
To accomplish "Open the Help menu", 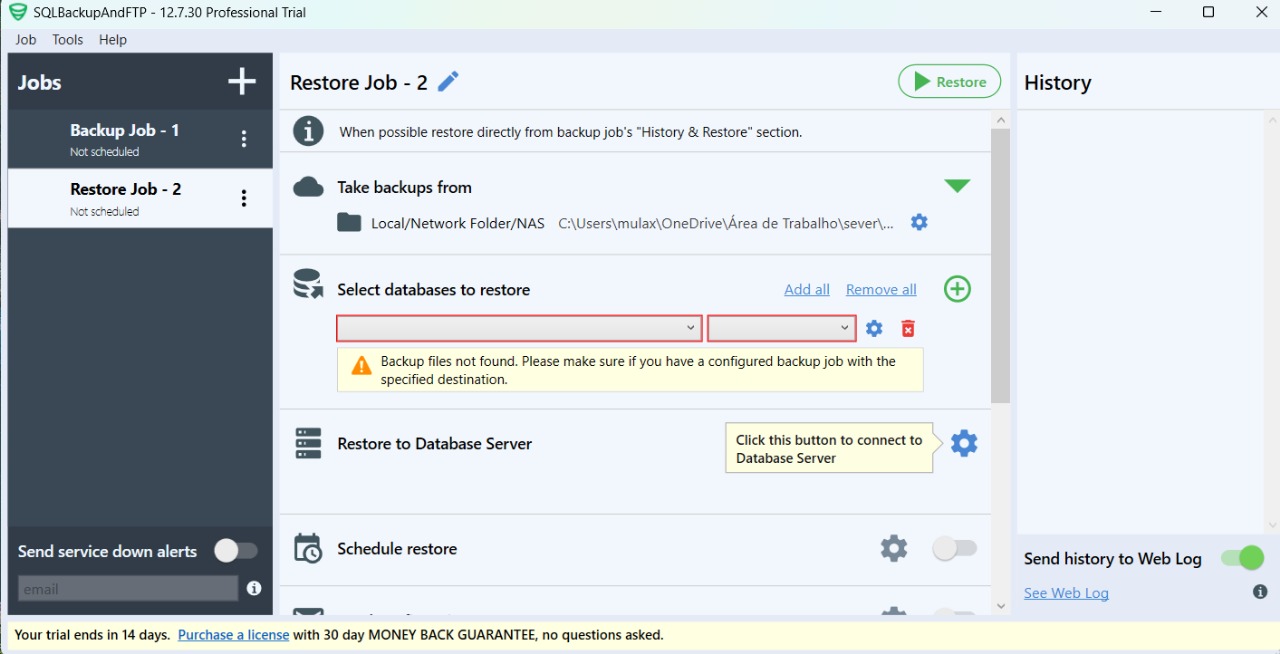I will pyautogui.click(x=113, y=40).
